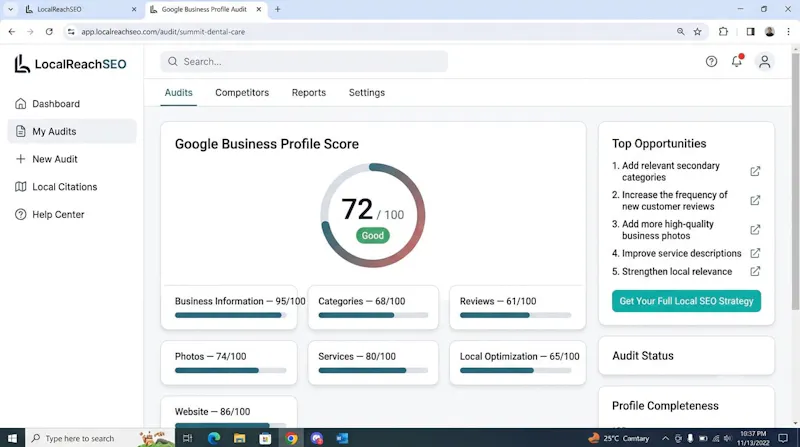Open the user account avatar in app header

click(x=764, y=62)
